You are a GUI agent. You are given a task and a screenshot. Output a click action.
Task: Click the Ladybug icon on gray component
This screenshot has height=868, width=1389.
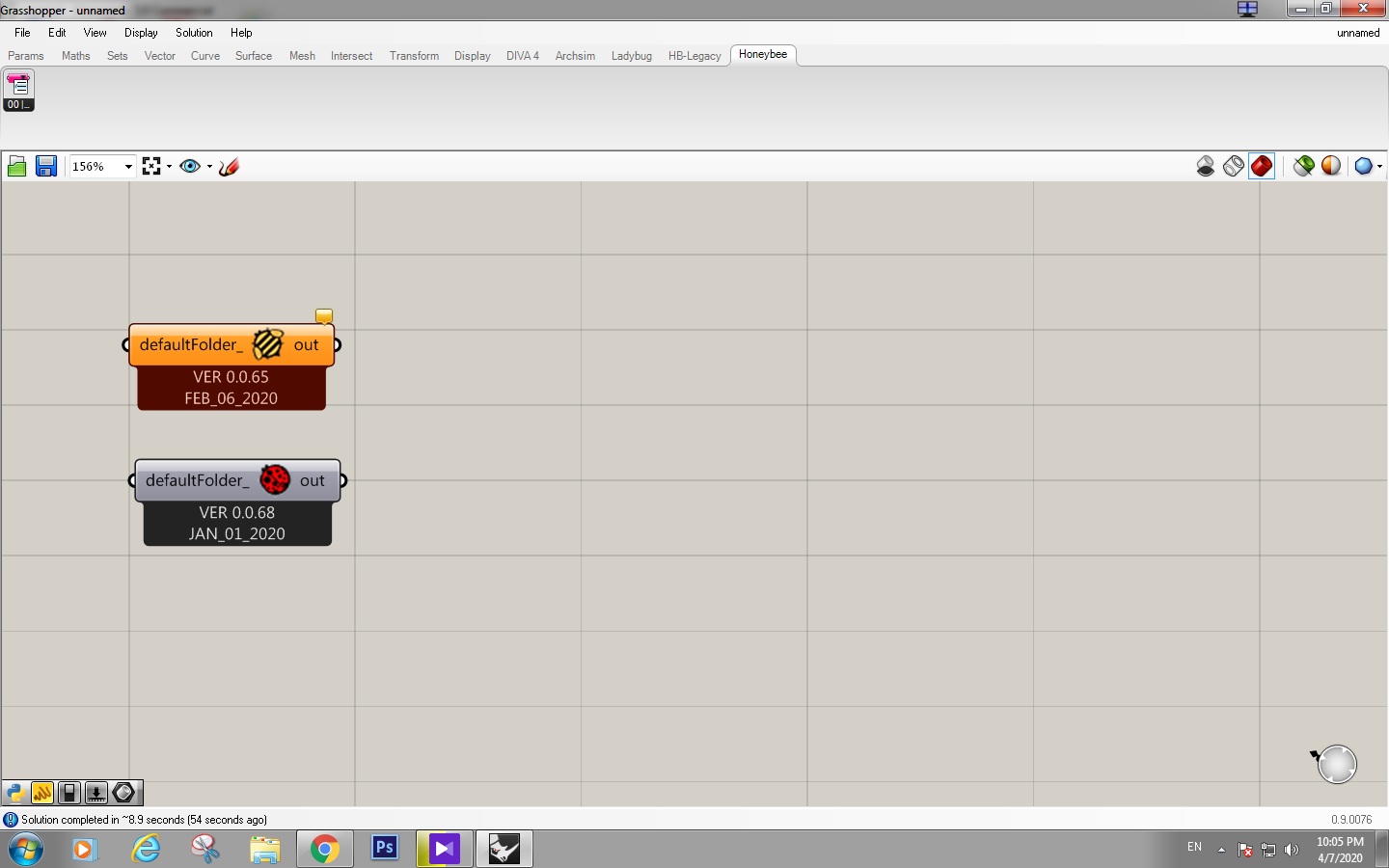pos(275,479)
